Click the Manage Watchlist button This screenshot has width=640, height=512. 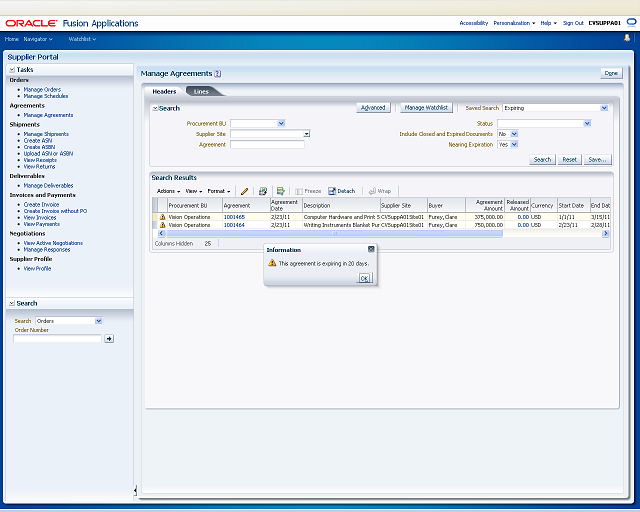coord(426,108)
